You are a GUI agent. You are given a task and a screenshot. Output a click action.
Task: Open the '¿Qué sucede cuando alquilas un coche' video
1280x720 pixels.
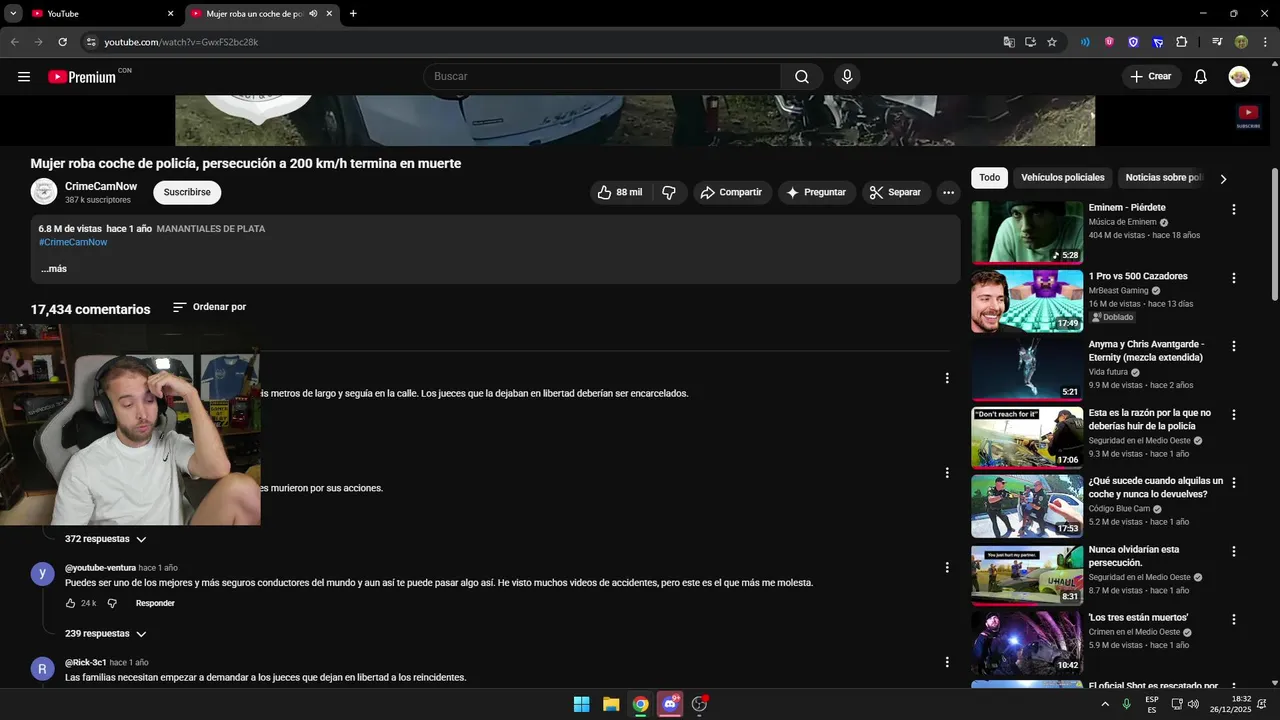coord(1155,487)
